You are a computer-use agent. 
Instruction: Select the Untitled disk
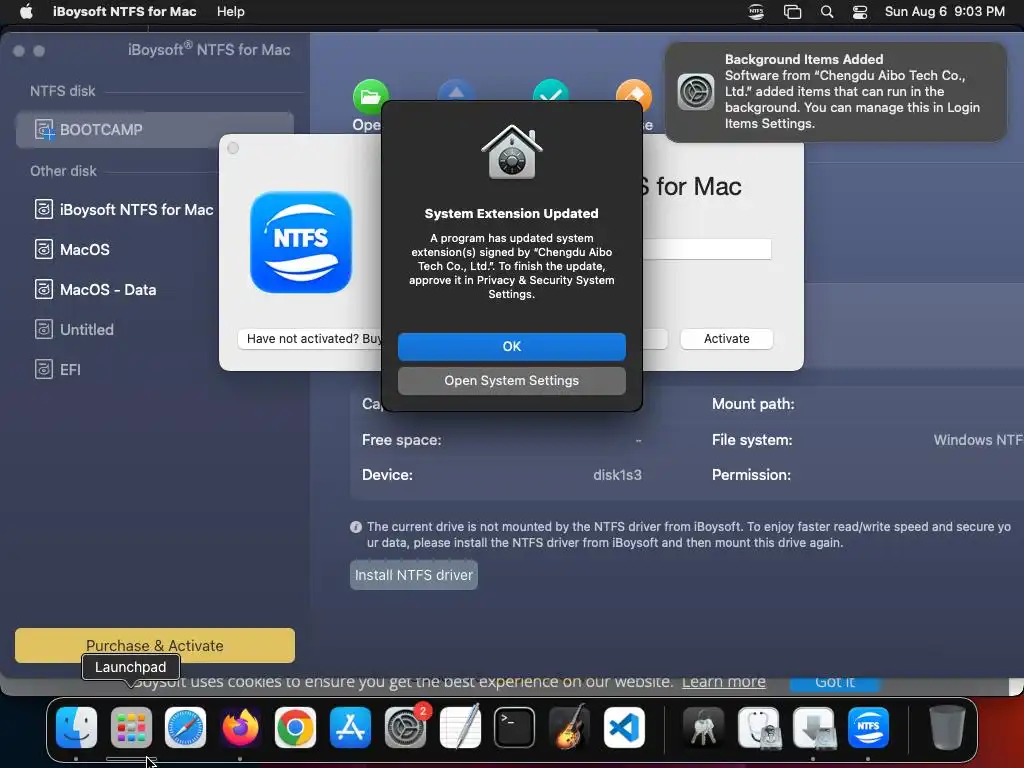point(74,330)
